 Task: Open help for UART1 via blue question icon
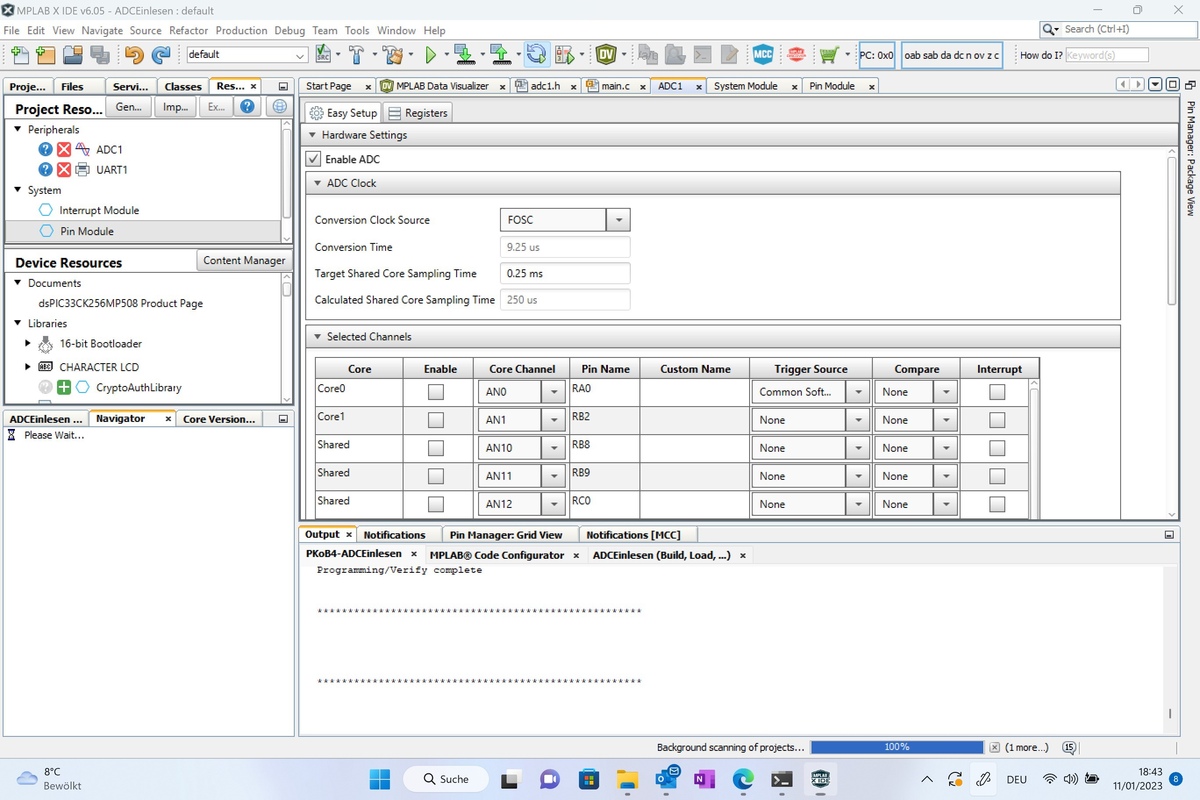(45, 169)
